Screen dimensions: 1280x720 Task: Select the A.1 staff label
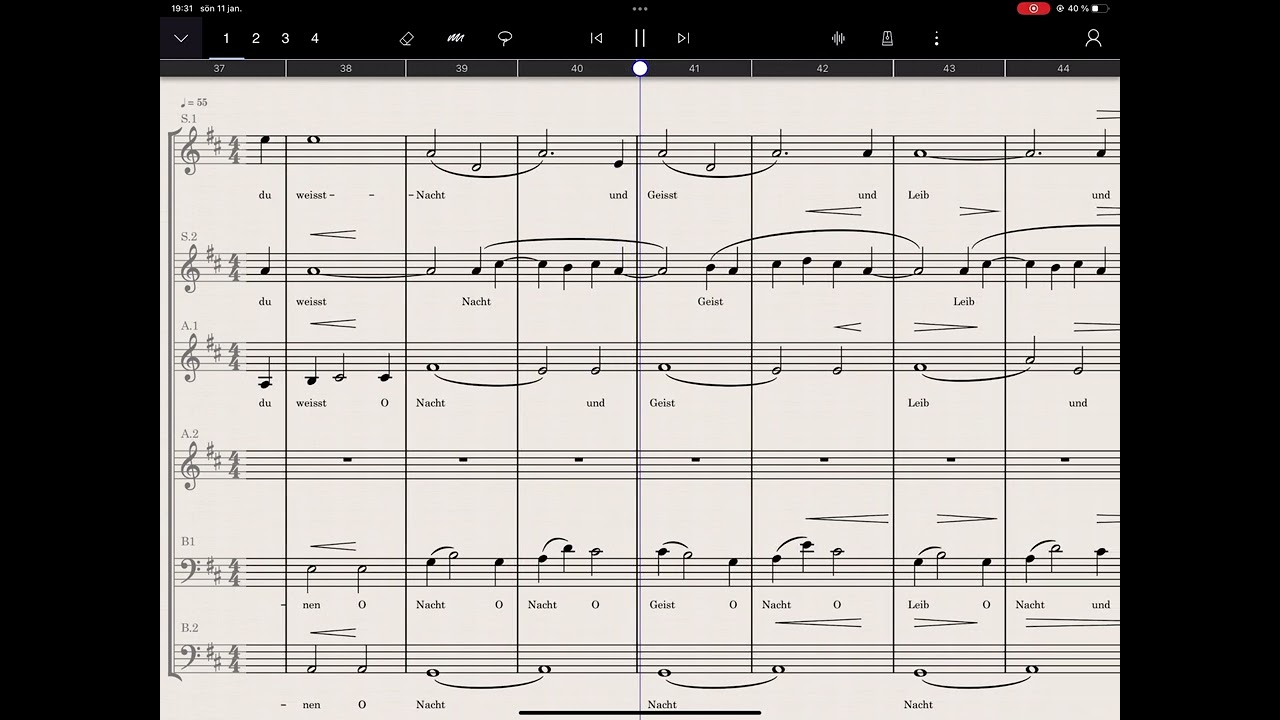click(x=189, y=326)
